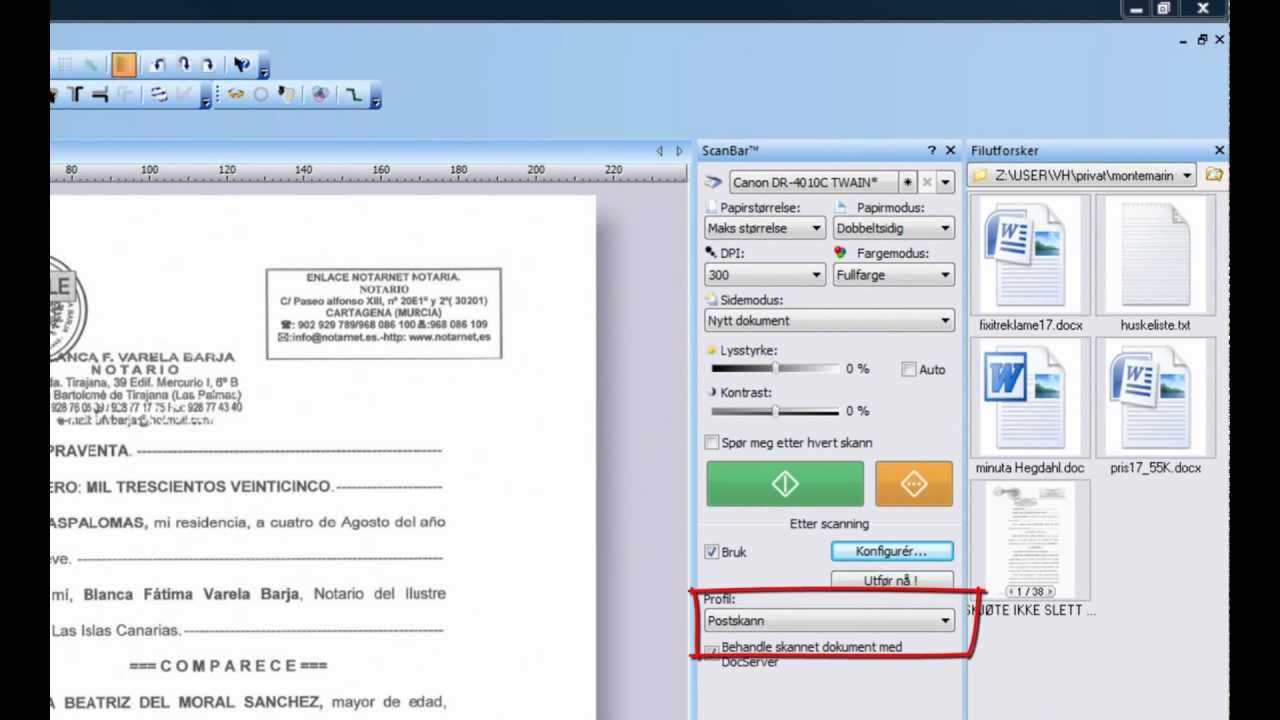1280x720 pixels.
Task: Click the Konfigurér... button
Action: click(892, 551)
